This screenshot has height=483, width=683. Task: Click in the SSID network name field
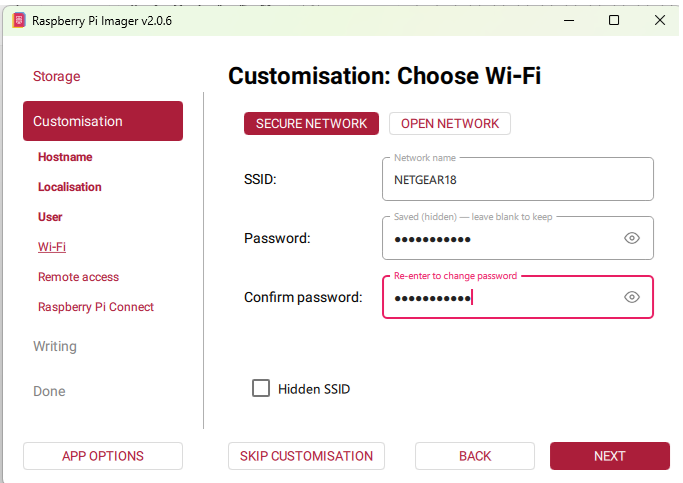(x=516, y=180)
